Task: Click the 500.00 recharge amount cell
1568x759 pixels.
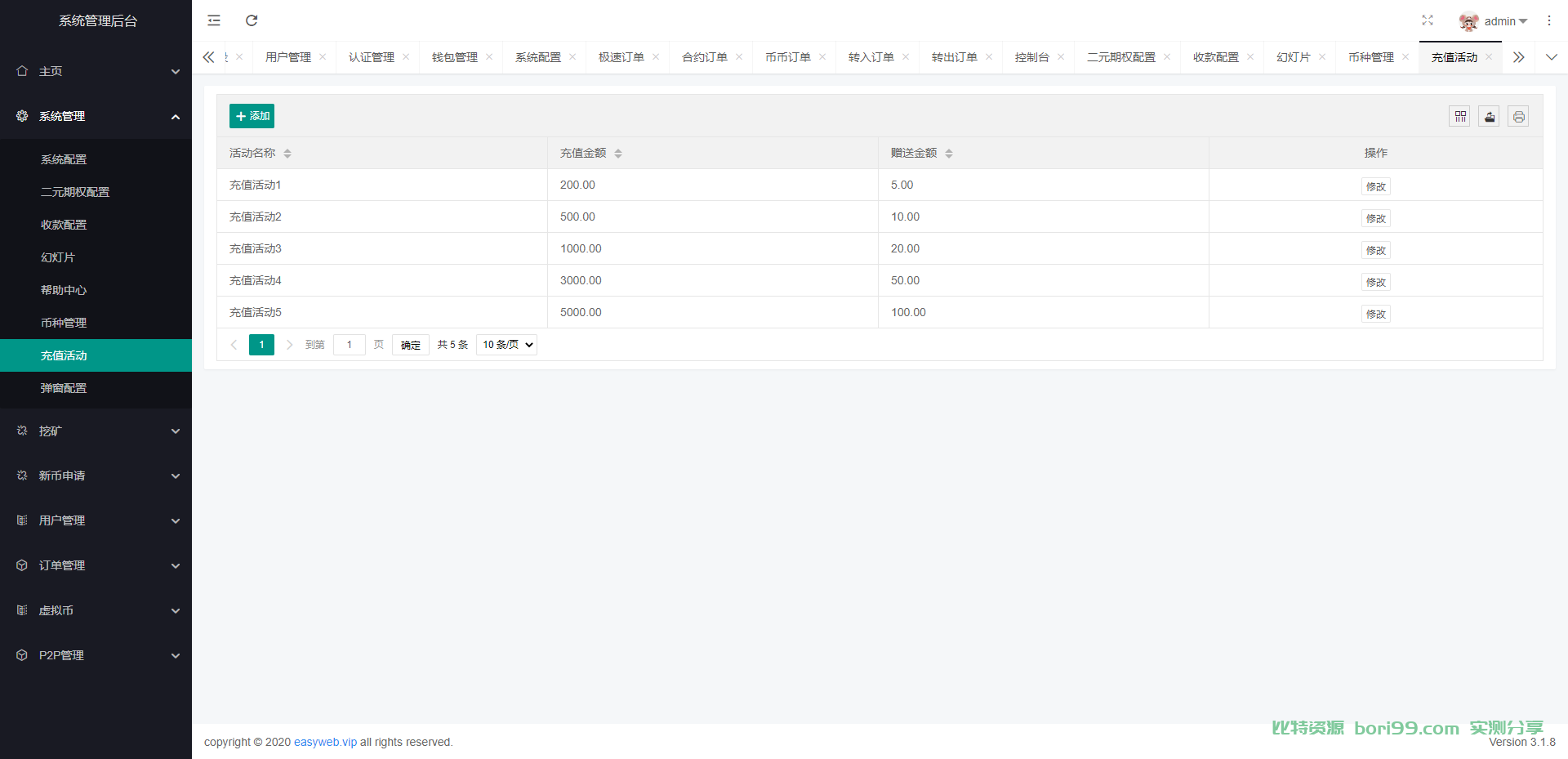Action: pyautogui.click(x=713, y=217)
